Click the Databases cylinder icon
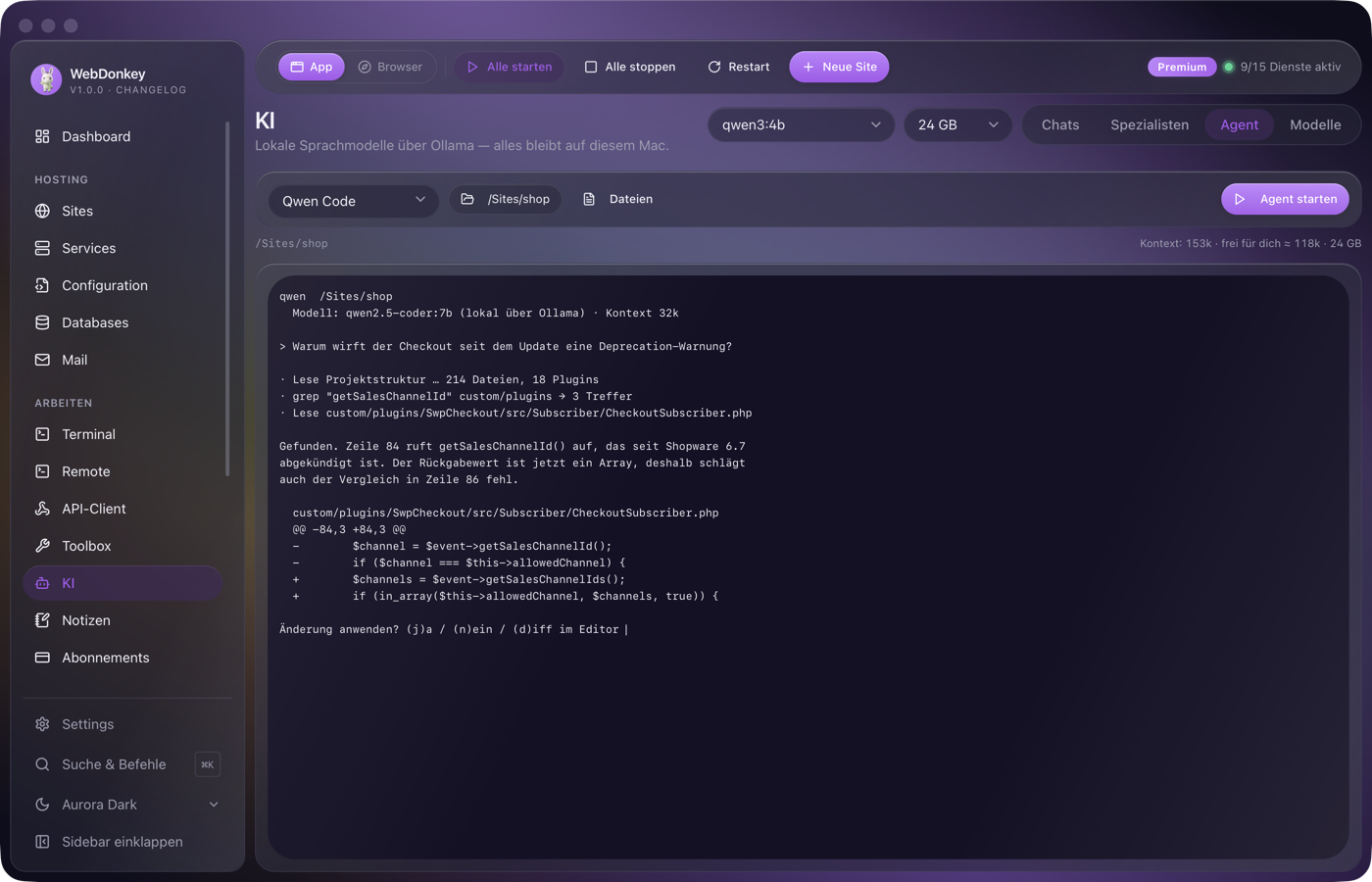Viewport: 1372px width, 882px height. click(42, 322)
